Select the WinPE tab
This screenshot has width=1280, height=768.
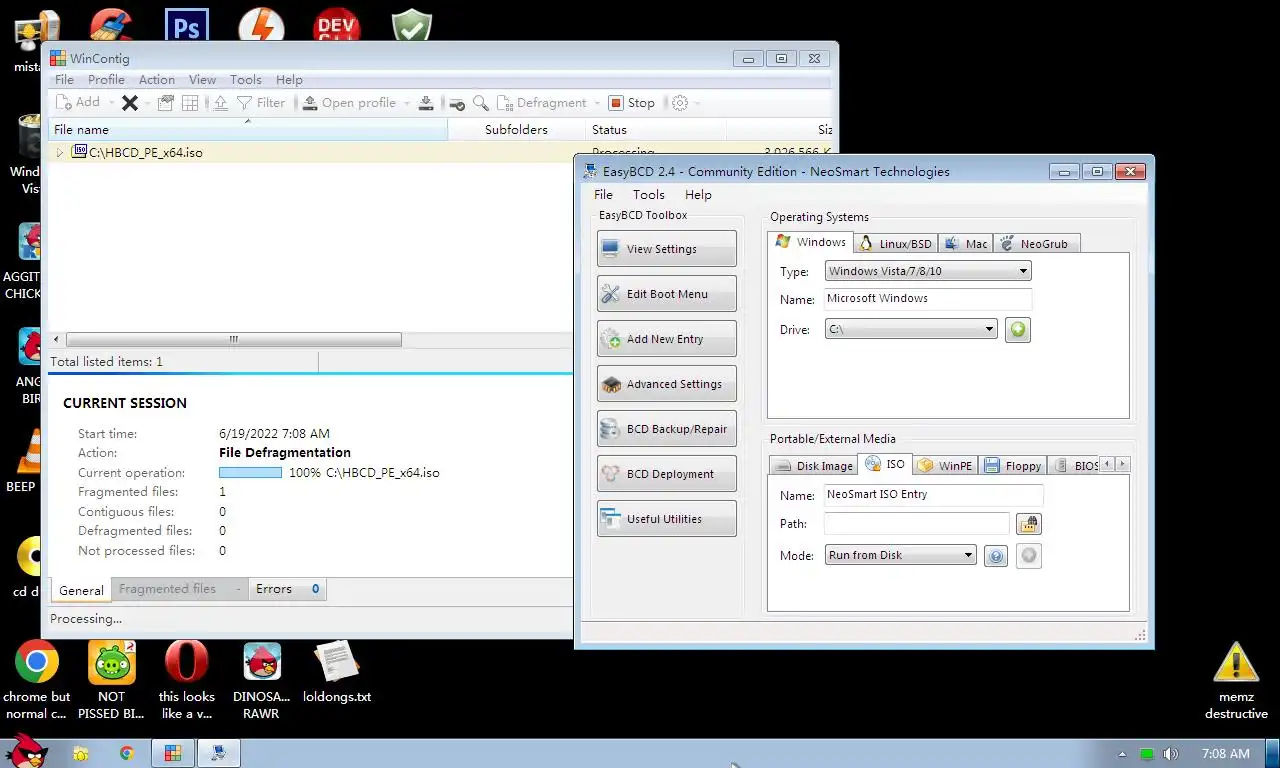(x=945, y=466)
